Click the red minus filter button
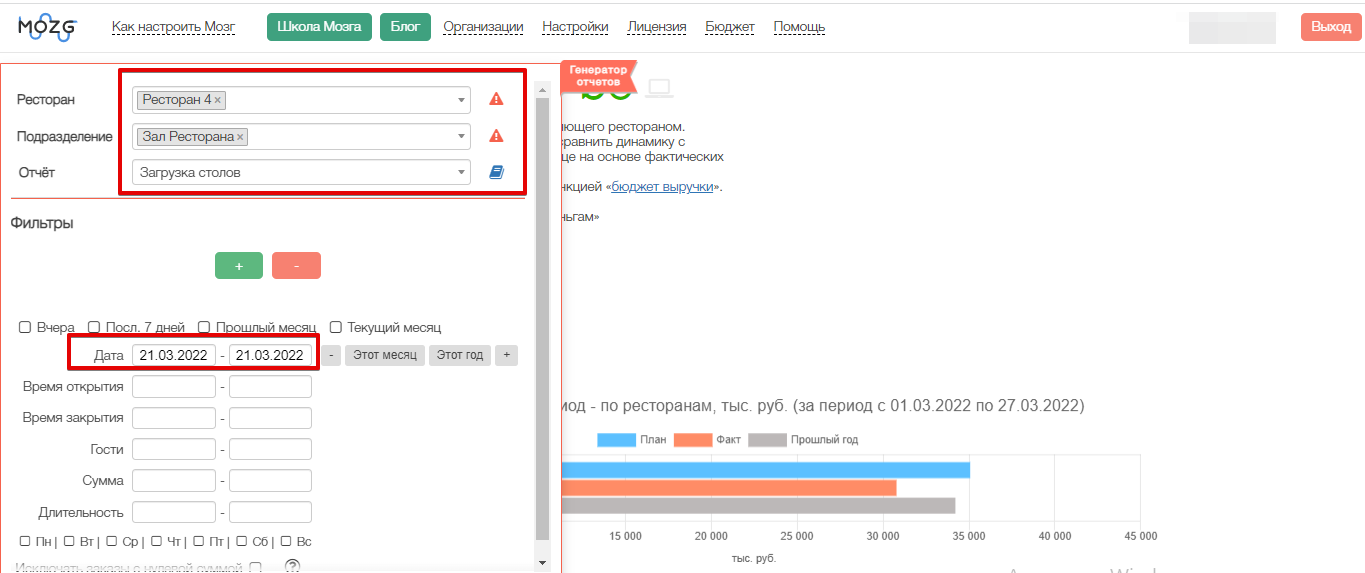Screen dimensions: 1365x573 coord(296,266)
